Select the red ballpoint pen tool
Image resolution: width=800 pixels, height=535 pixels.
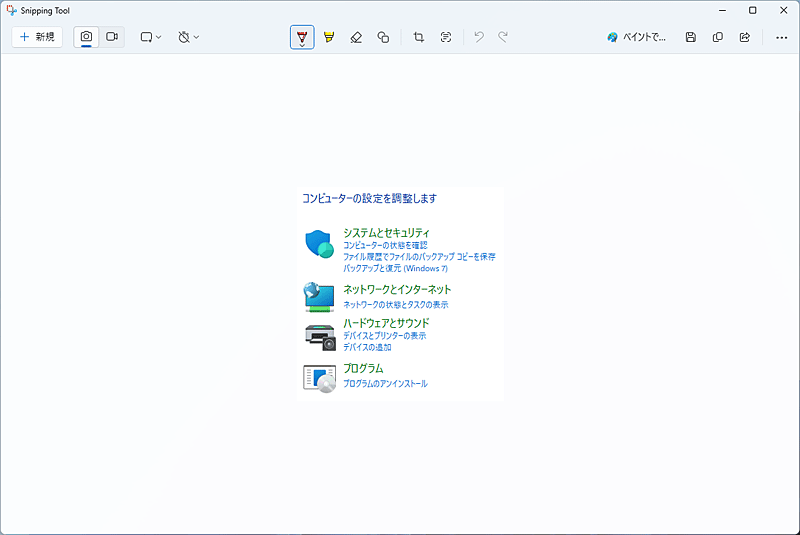[302, 37]
